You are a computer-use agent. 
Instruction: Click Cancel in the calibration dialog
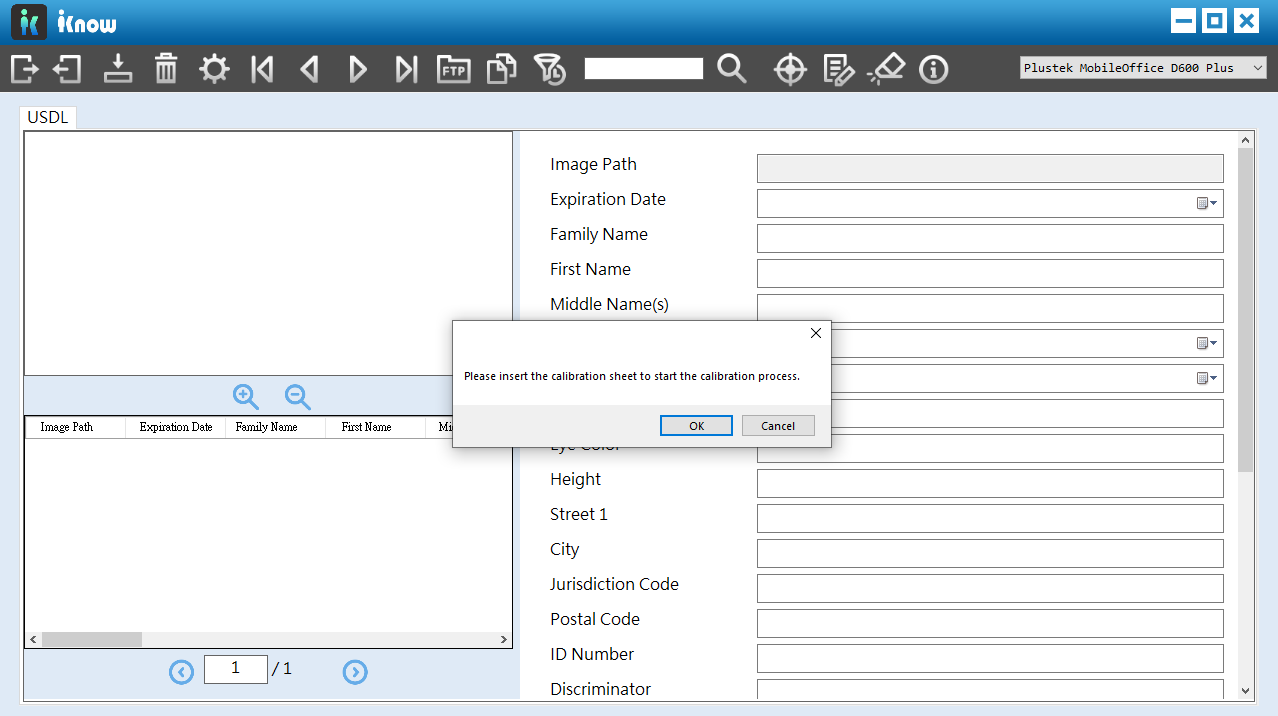coord(778,426)
